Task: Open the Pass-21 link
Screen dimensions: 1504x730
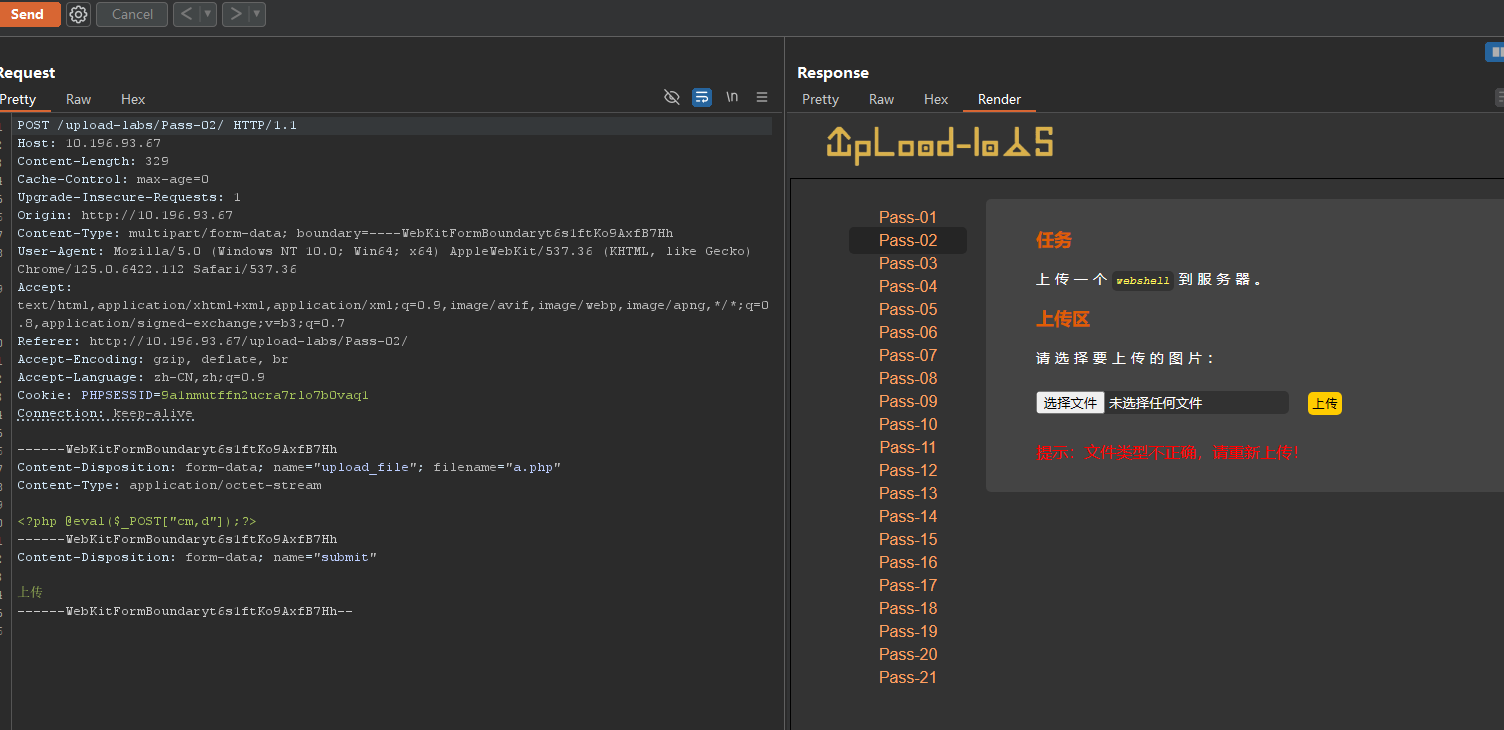Action: [x=908, y=677]
